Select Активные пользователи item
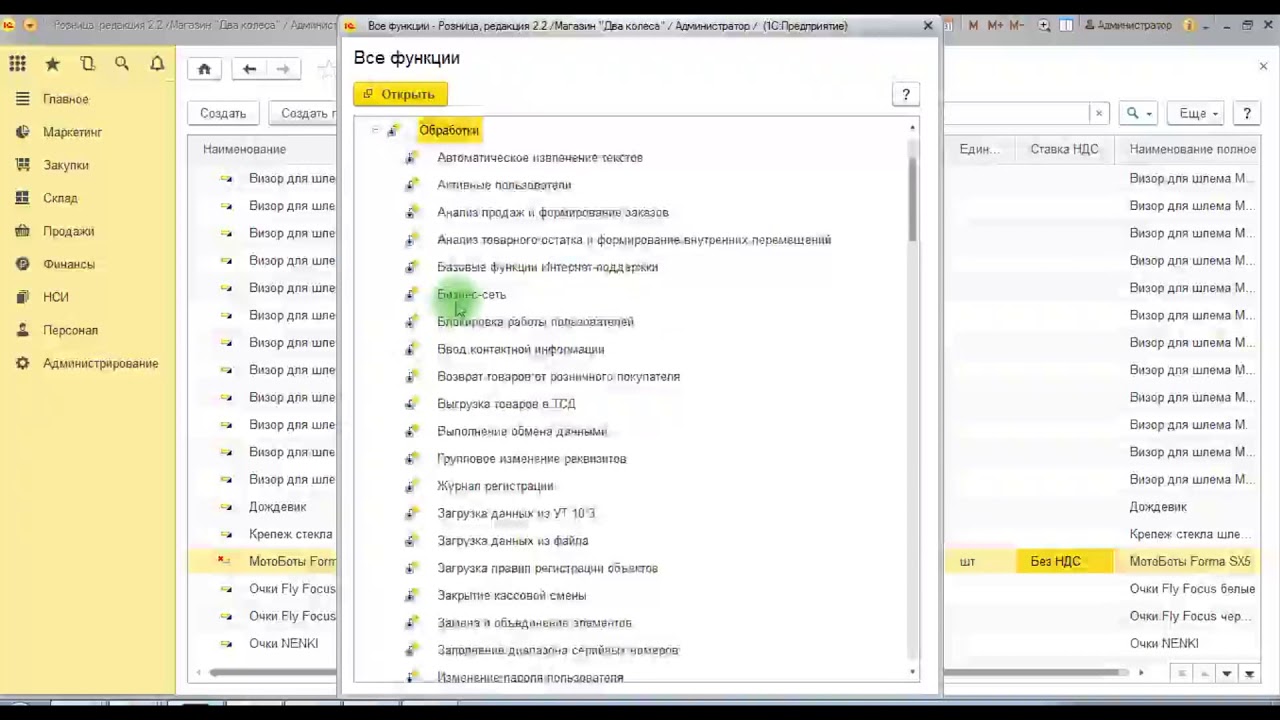 [503, 185]
